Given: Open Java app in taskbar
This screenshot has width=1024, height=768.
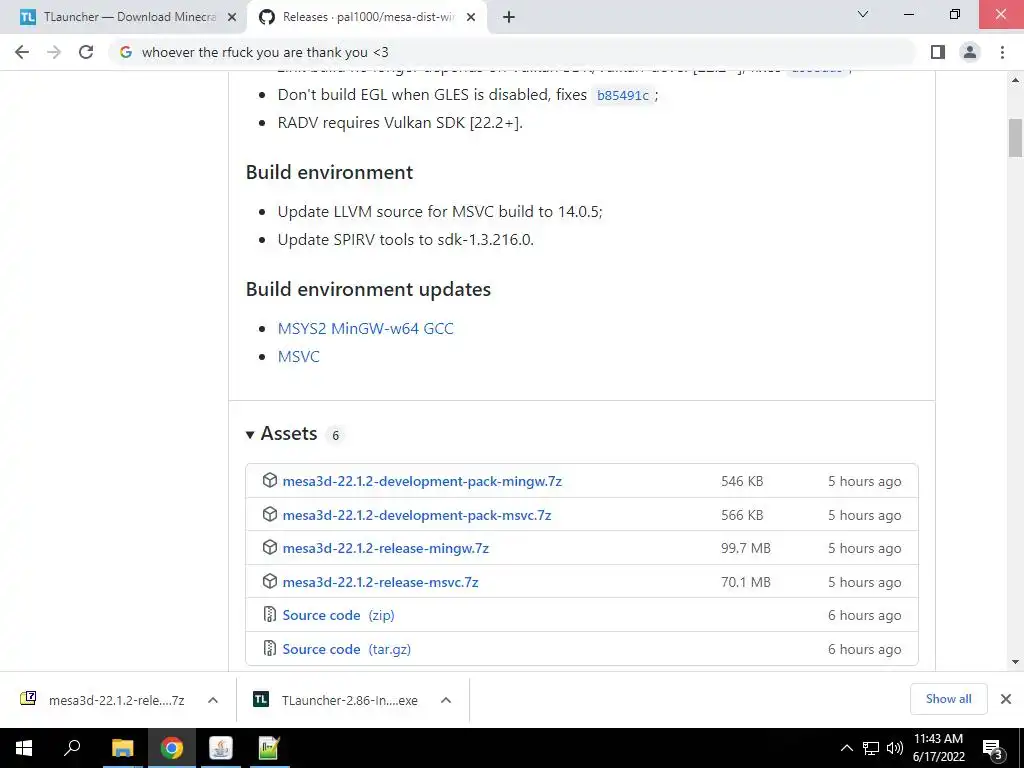Looking at the screenshot, I should tap(221, 748).
